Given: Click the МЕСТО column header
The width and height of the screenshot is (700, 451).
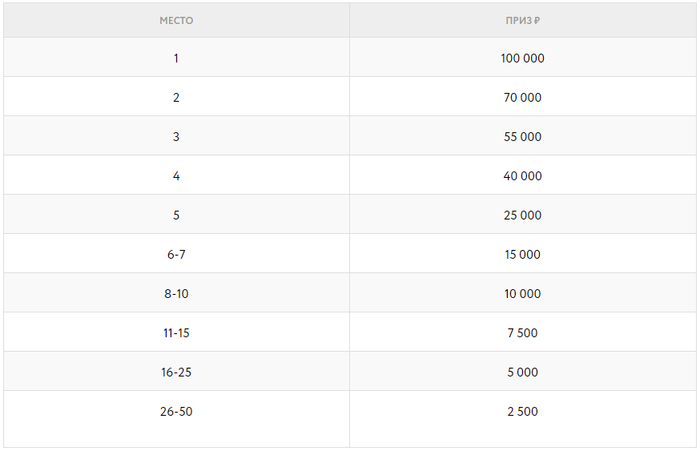Looking at the screenshot, I should pos(176,20).
